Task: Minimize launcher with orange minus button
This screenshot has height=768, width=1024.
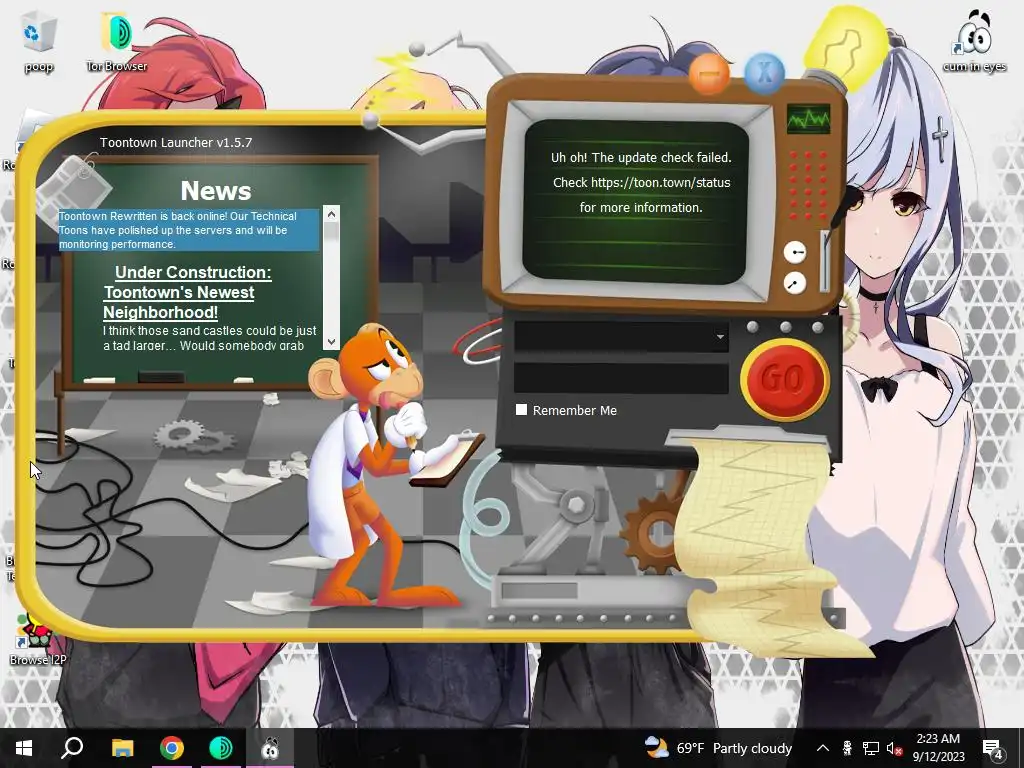Action: click(x=709, y=73)
